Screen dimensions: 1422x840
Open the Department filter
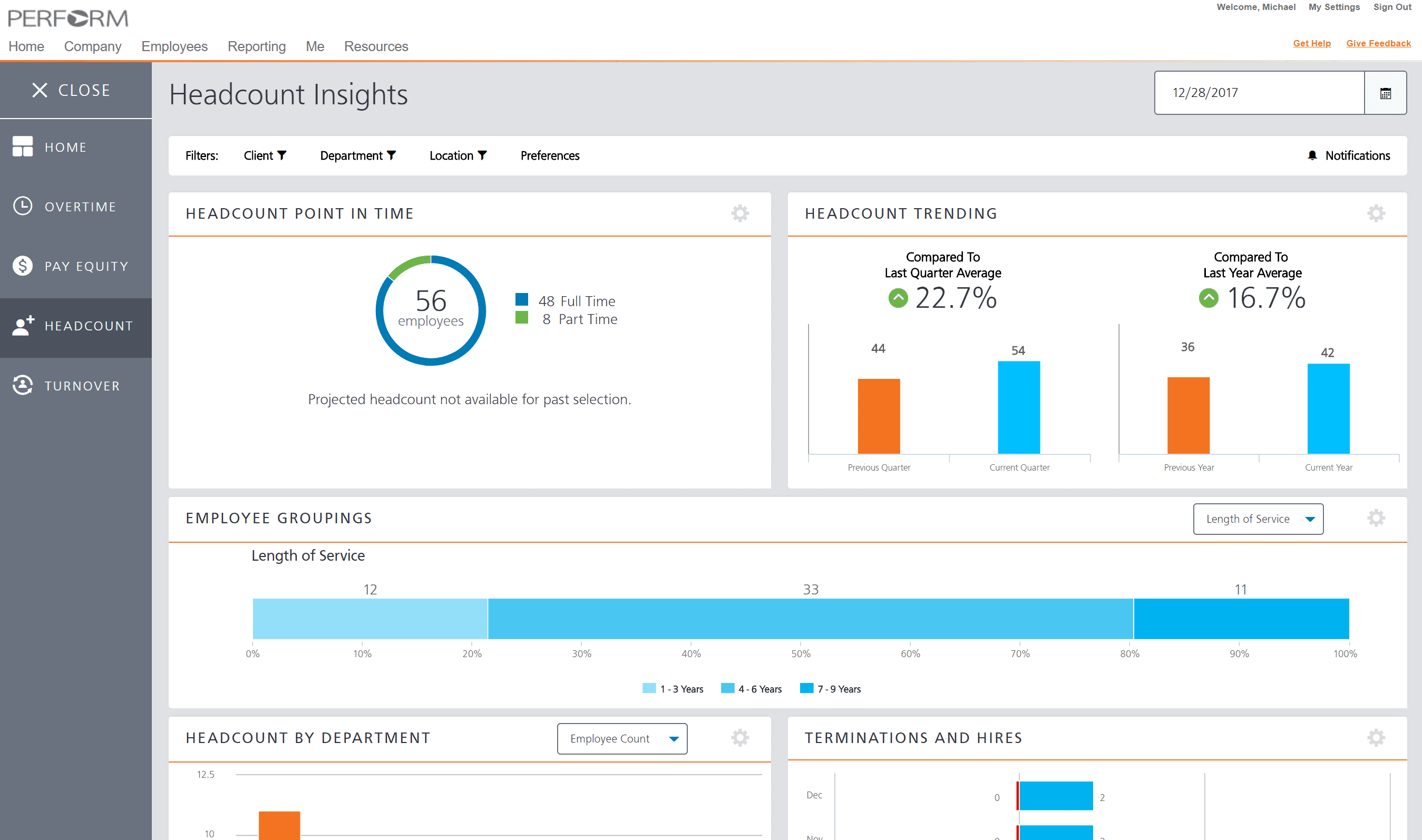(358, 155)
